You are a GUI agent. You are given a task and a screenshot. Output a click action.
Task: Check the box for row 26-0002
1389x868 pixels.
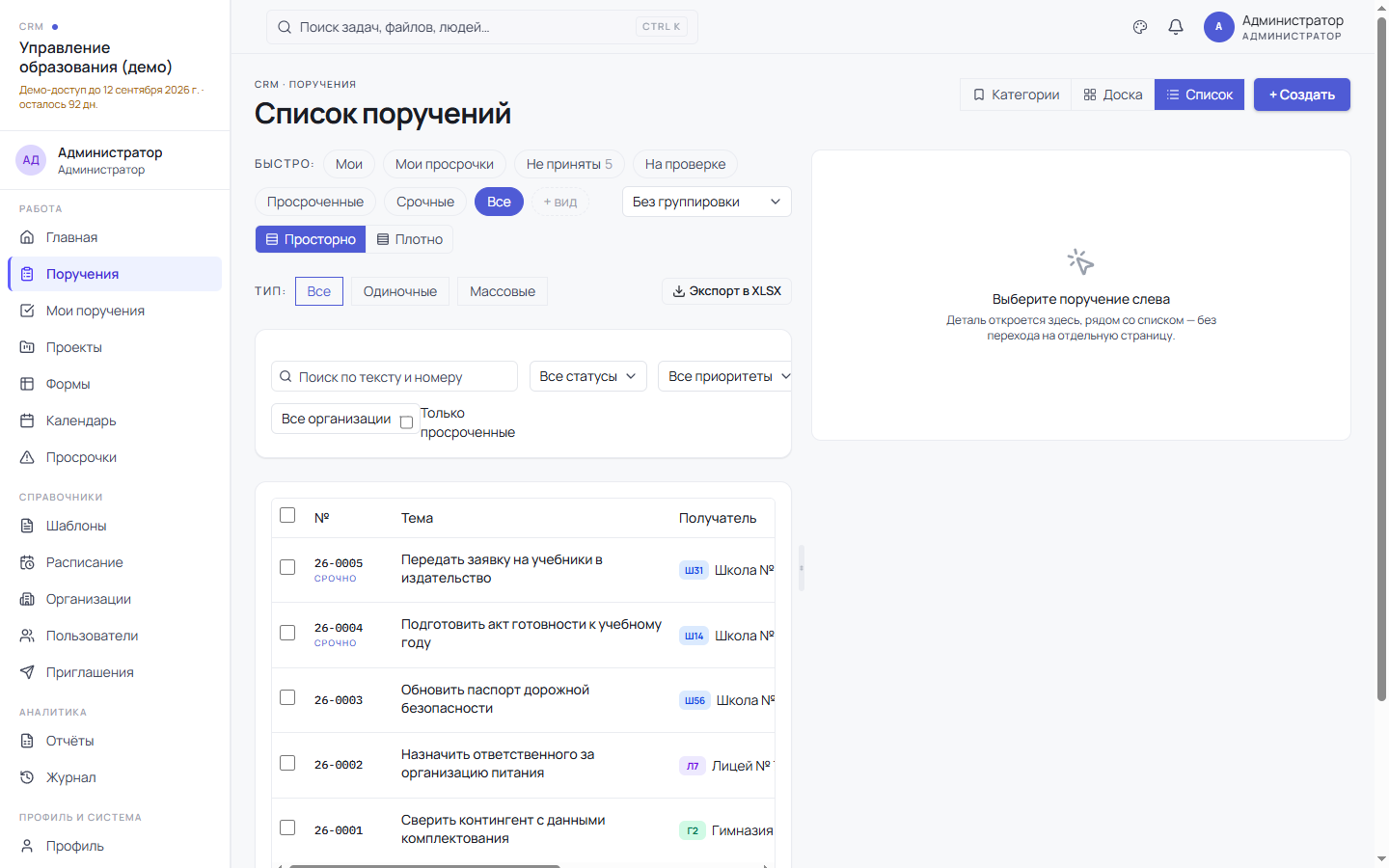point(287,763)
